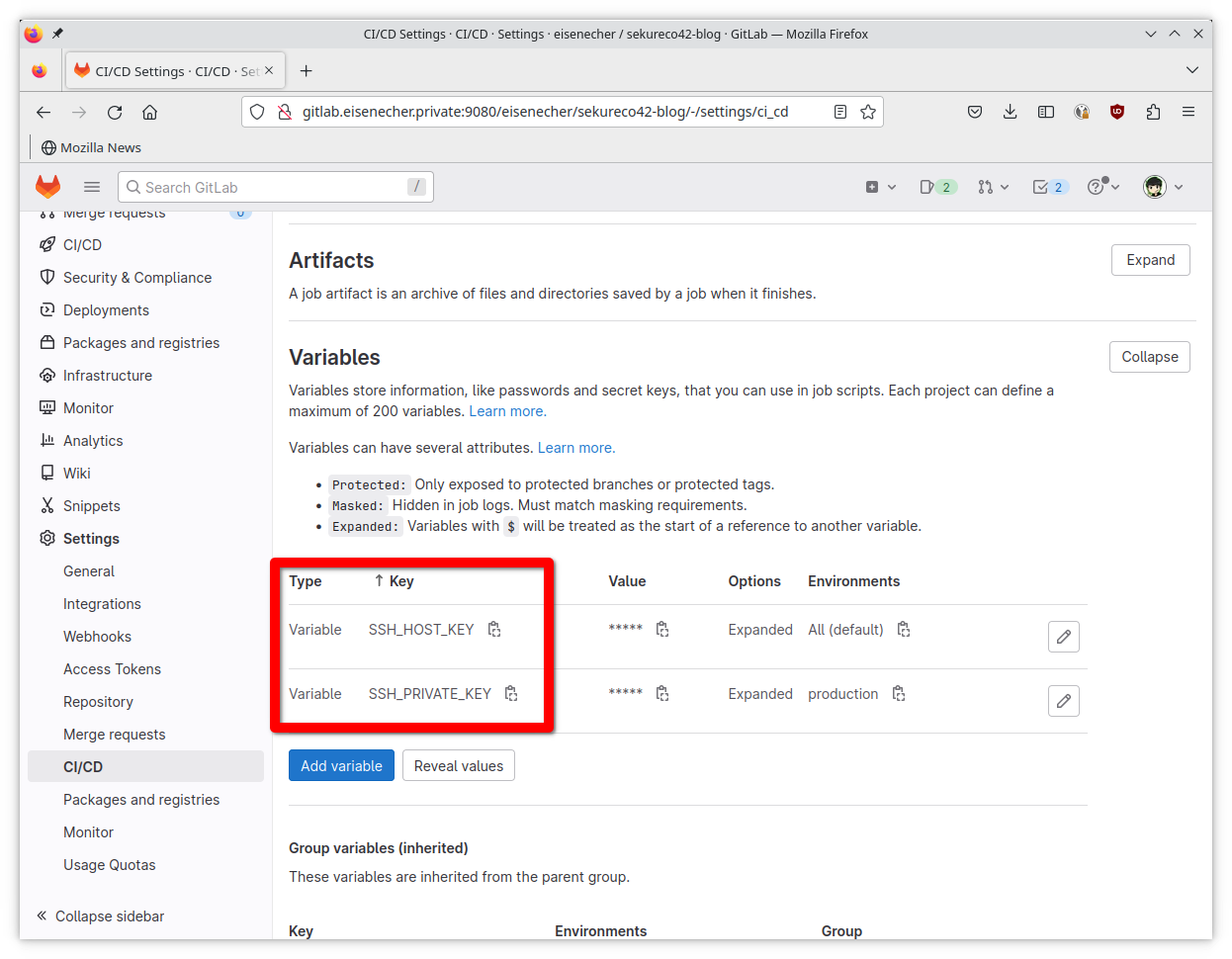
Task: Click the GitLab fox logo
Action: coord(47,186)
